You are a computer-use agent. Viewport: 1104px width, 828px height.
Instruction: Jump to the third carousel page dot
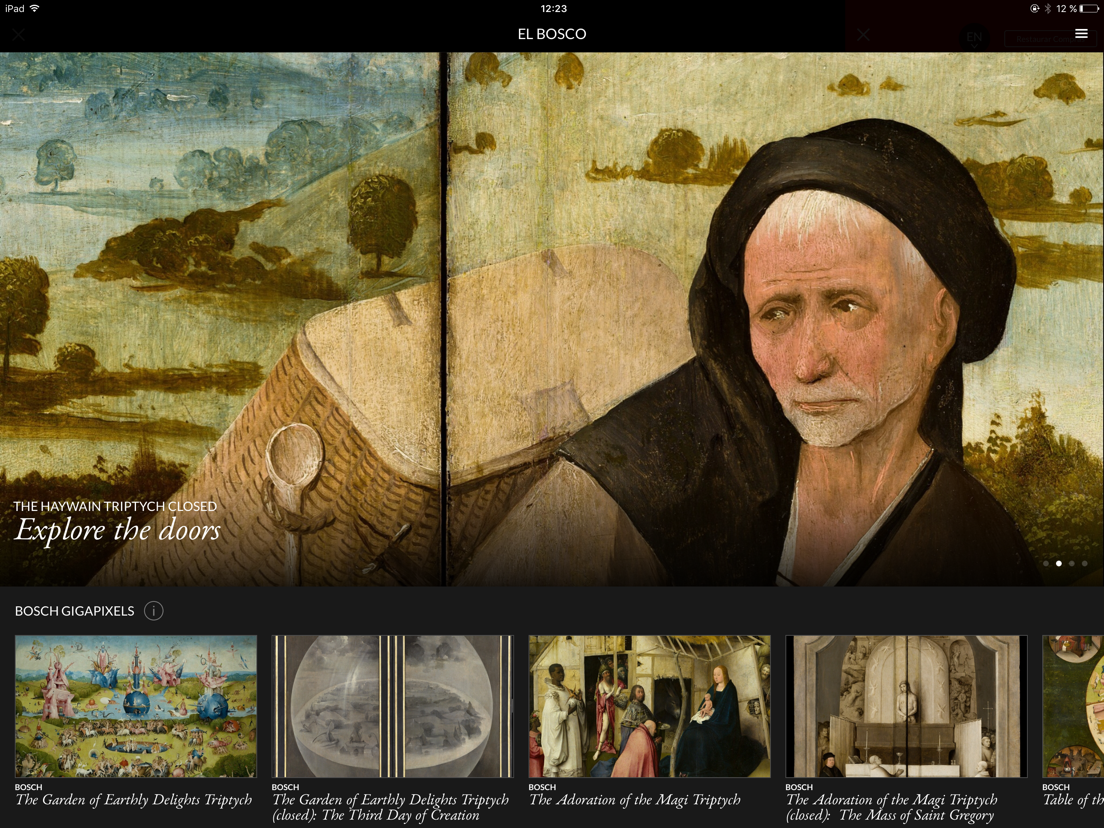[x=1072, y=563]
